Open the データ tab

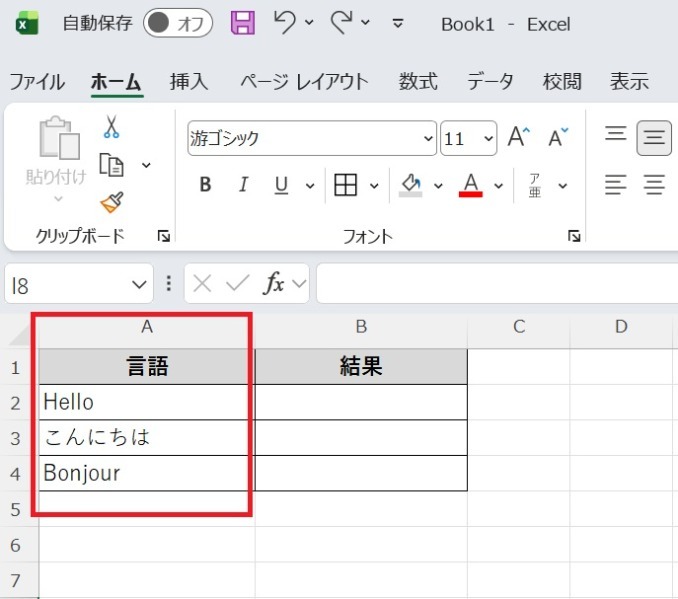pos(490,82)
